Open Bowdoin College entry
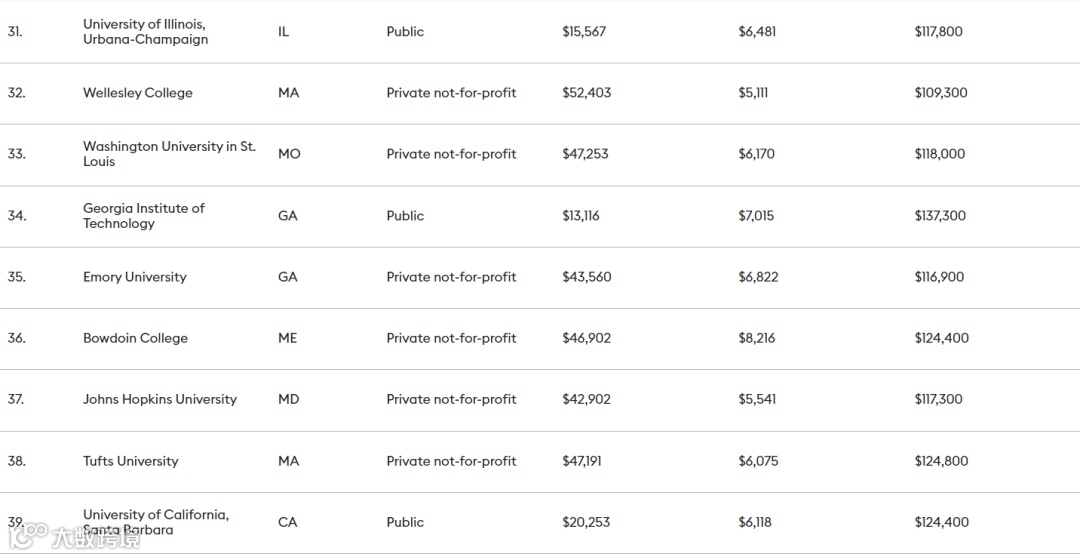 135,338
